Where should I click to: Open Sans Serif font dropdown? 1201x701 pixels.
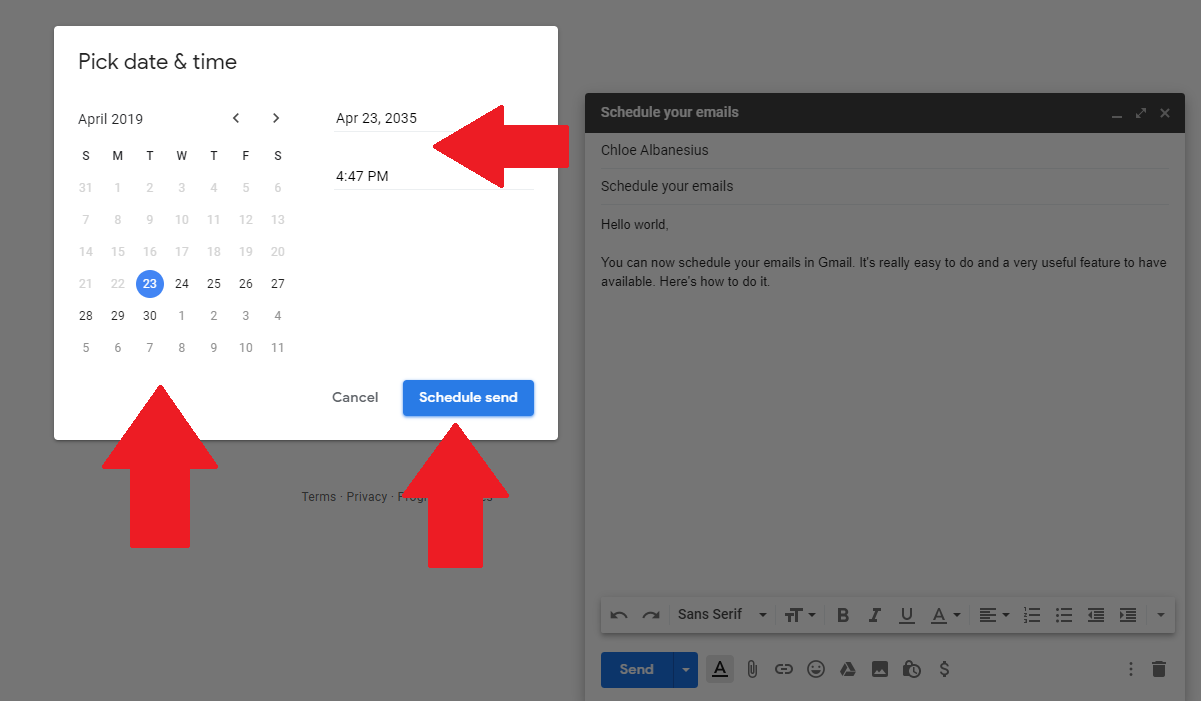pos(722,615)
